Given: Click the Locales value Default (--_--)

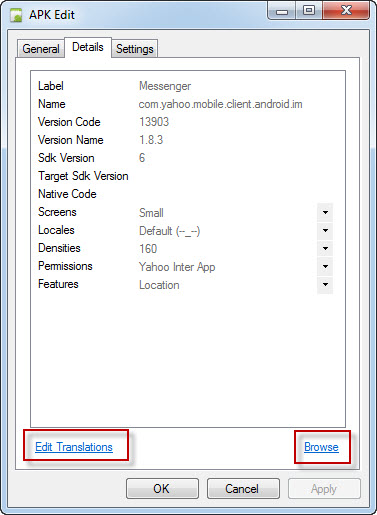Looking at the screenshot, I should (x=169, y=231).
